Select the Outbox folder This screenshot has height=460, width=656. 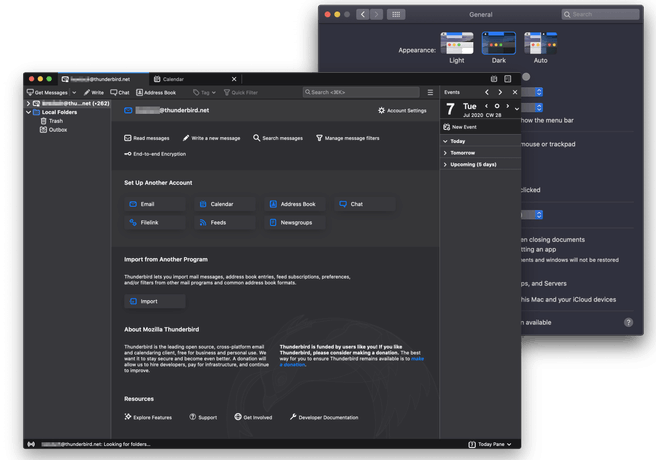53,130
